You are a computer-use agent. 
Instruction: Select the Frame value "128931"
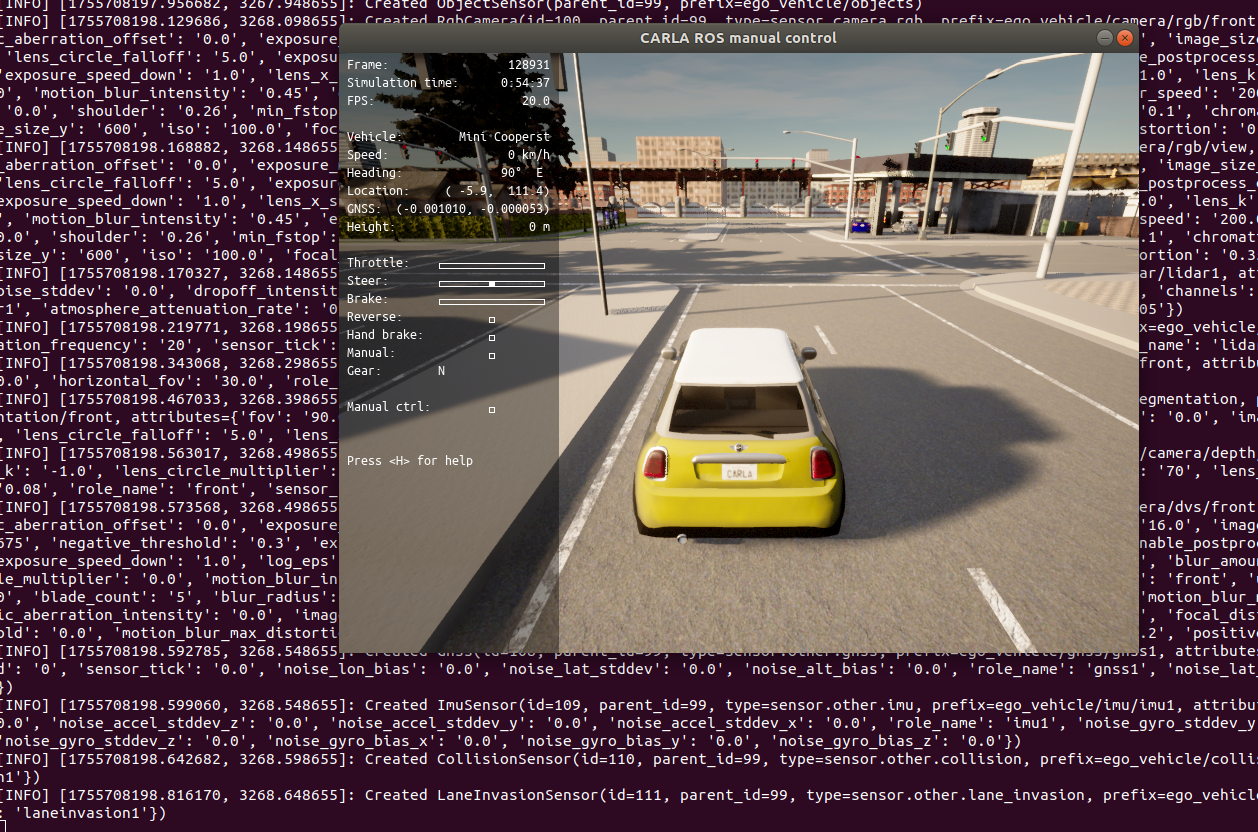[529, 65]
